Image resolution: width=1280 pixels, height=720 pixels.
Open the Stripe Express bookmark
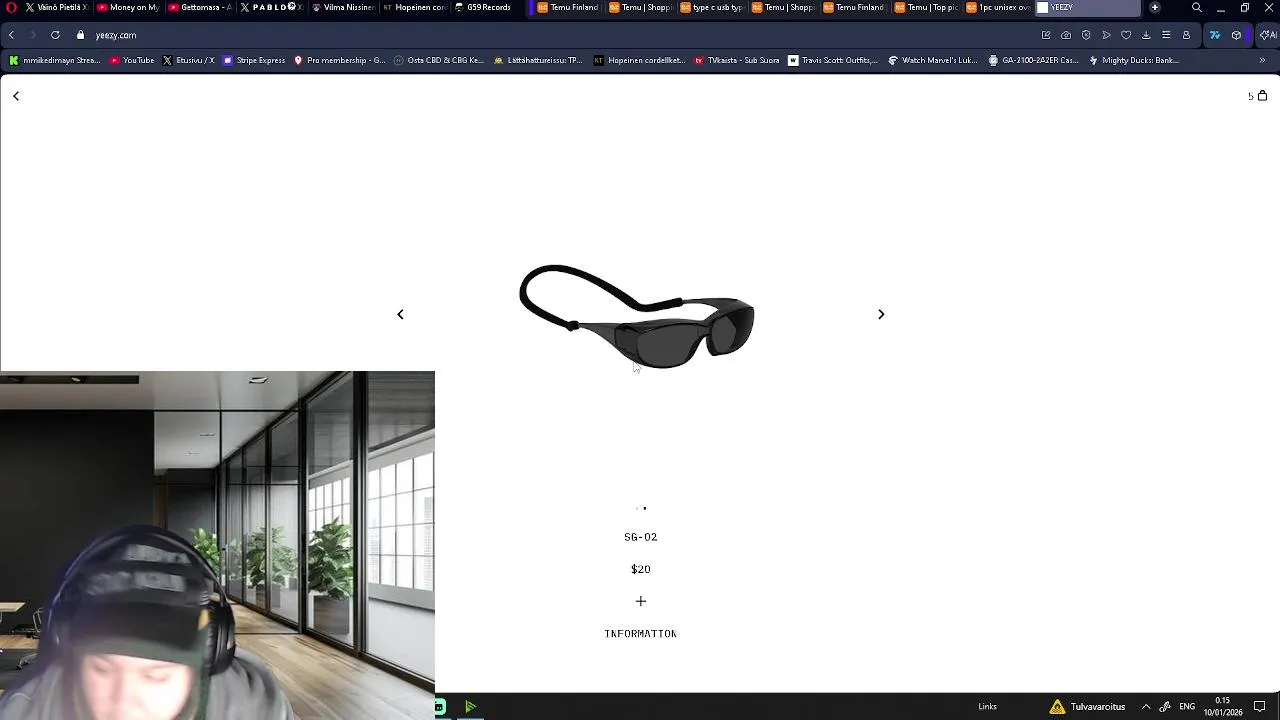click(x=254, y=60)
